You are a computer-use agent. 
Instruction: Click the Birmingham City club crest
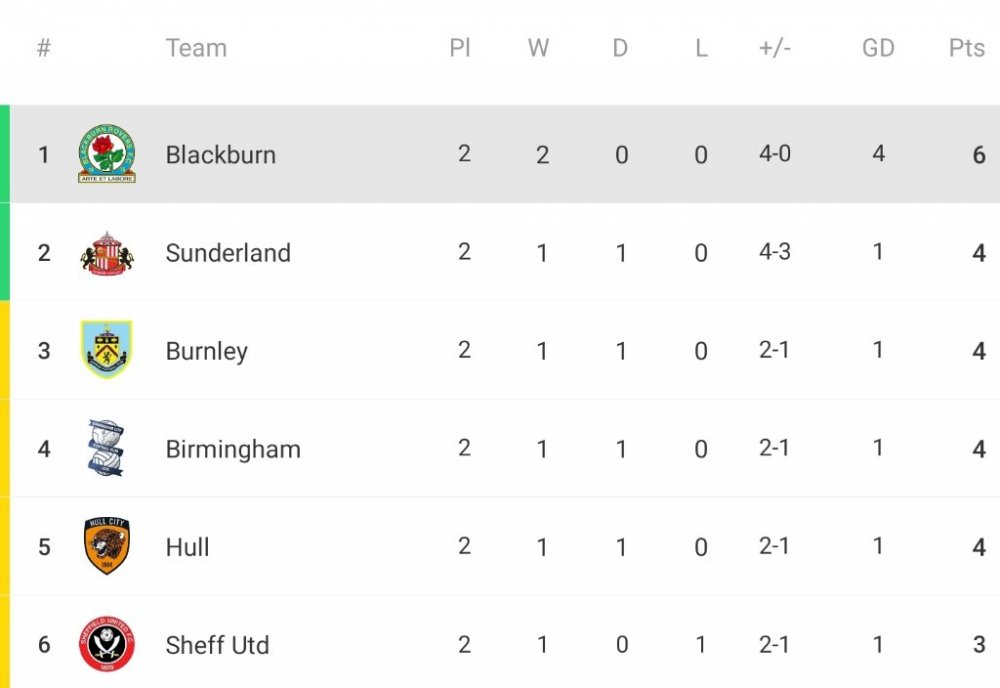coord(107,448)
